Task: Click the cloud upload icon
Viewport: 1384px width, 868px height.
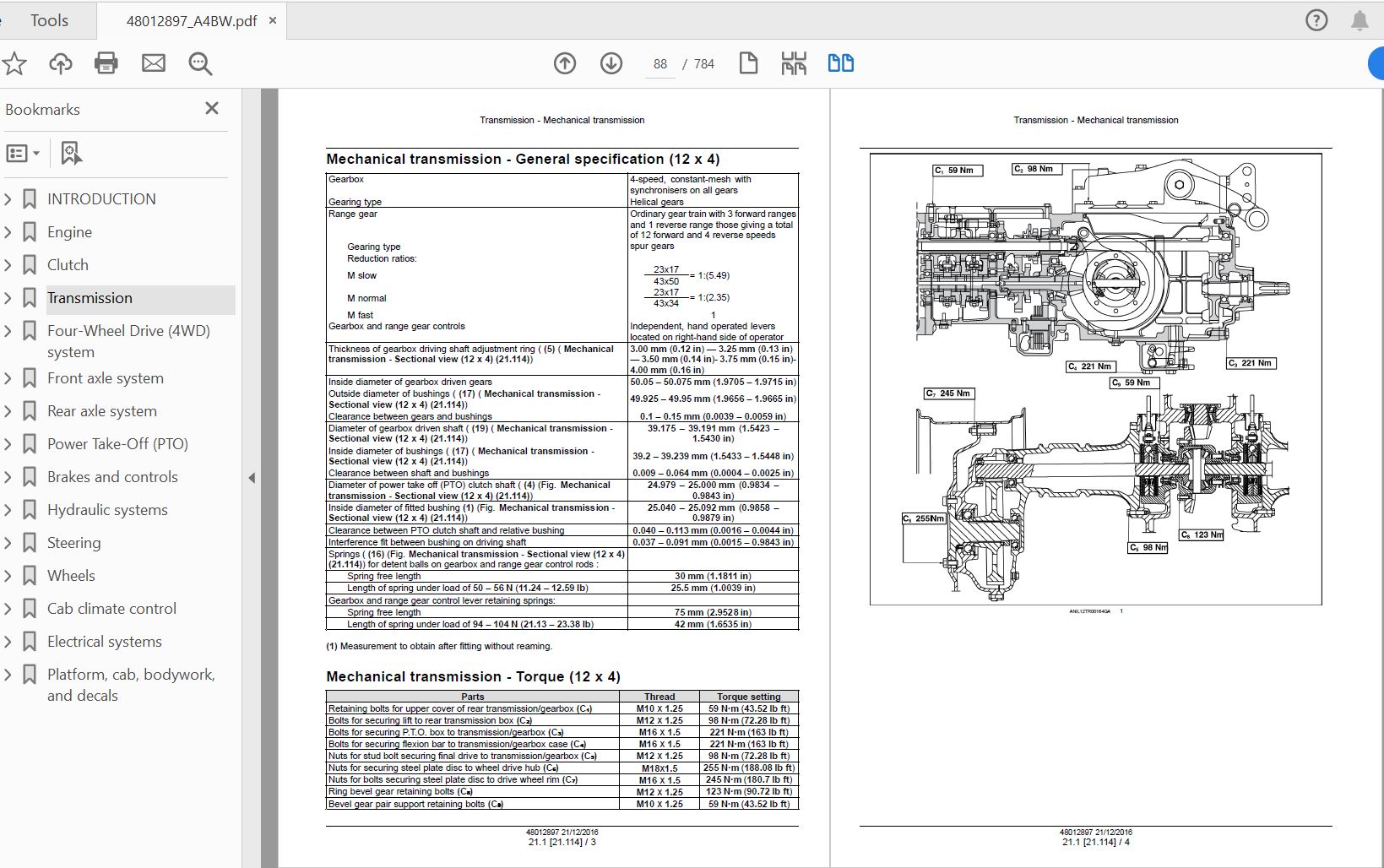Action: [x=60, y=63]
